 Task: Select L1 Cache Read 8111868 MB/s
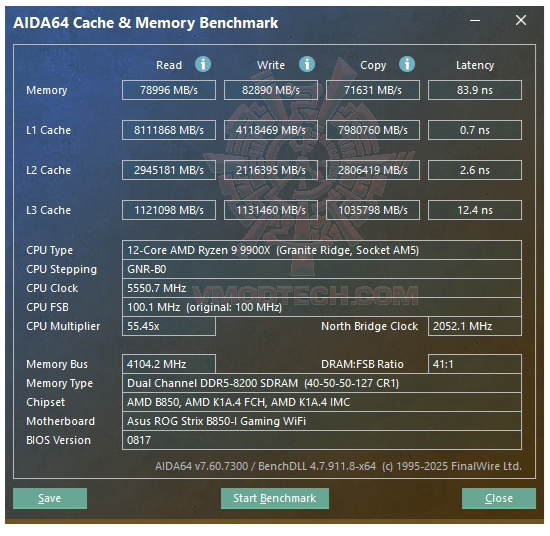[169, 130]
